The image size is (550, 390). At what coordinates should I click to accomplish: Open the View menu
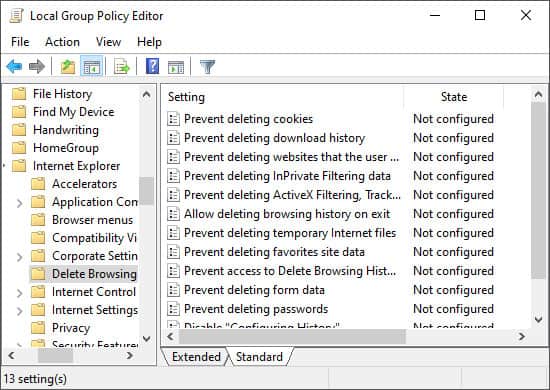[x=108, y=42]
